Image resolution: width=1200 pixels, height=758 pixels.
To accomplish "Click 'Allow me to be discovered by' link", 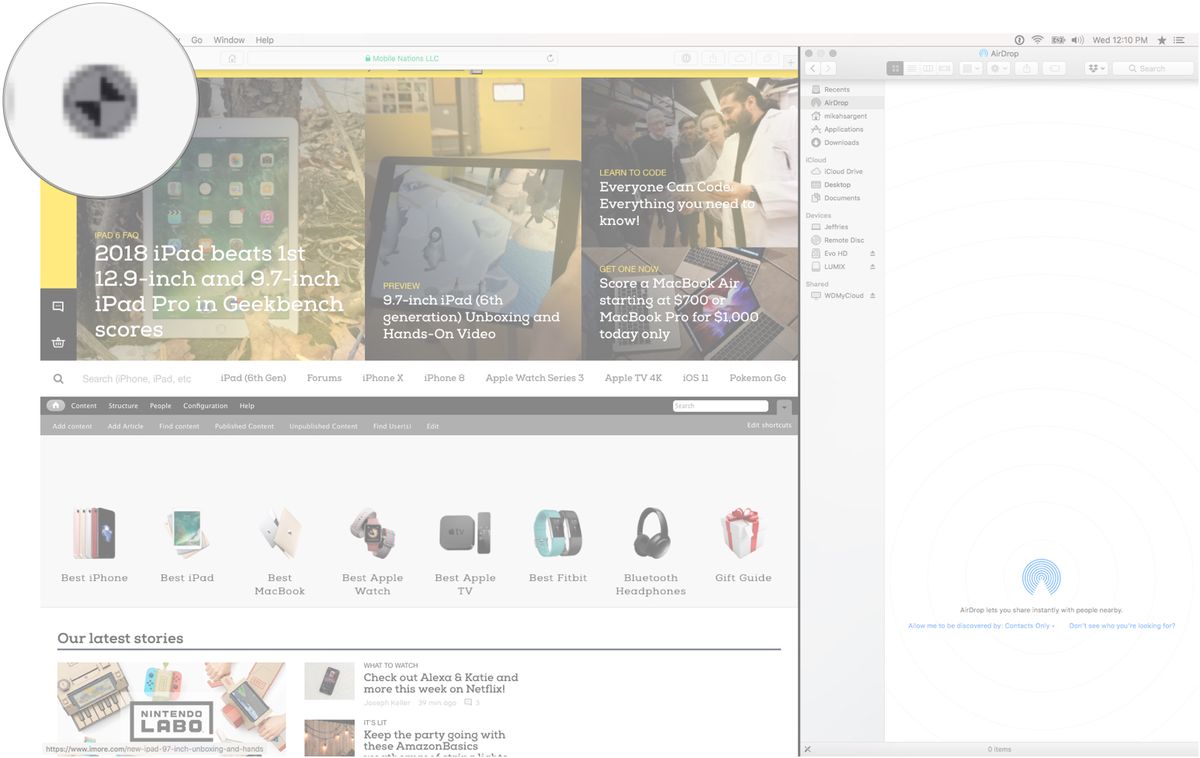I will pyautogui.click(x=981, y=626).
